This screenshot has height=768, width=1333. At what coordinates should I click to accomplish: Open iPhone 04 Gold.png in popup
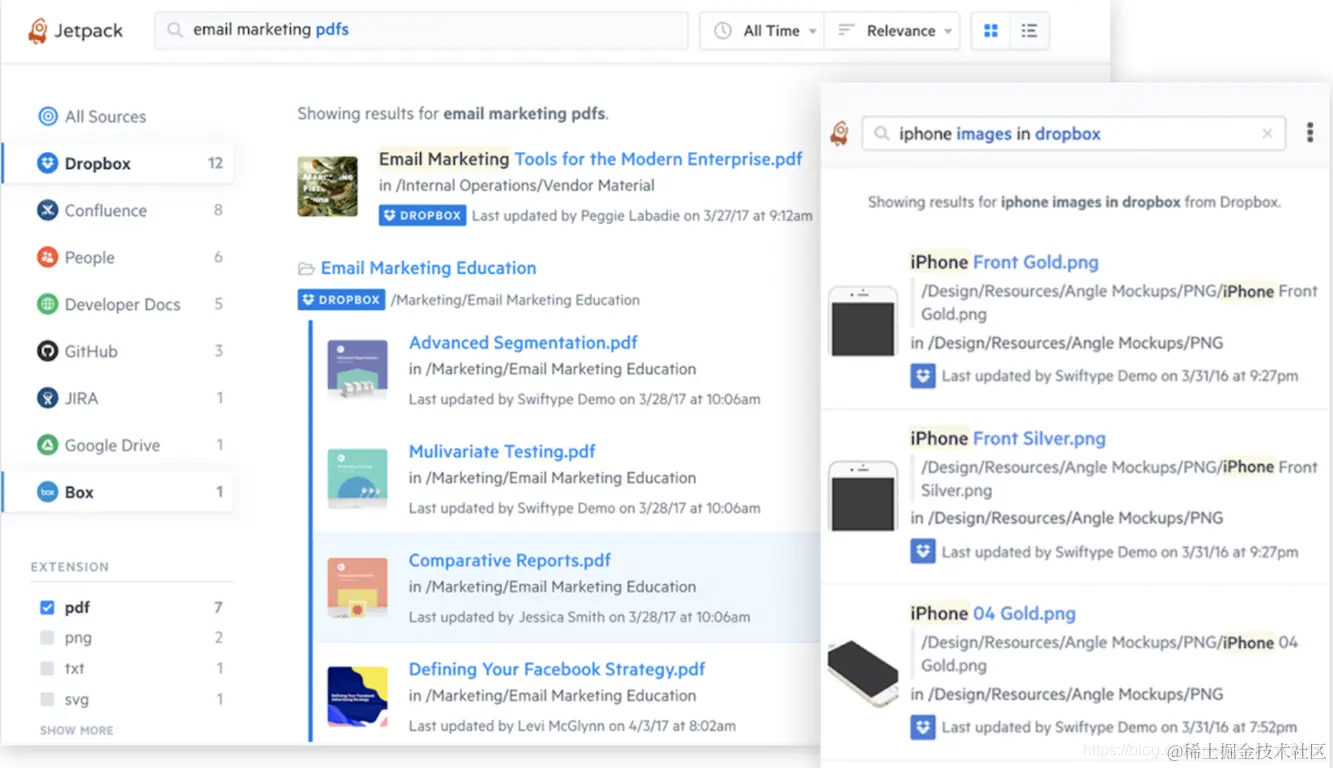pos(993,613)
